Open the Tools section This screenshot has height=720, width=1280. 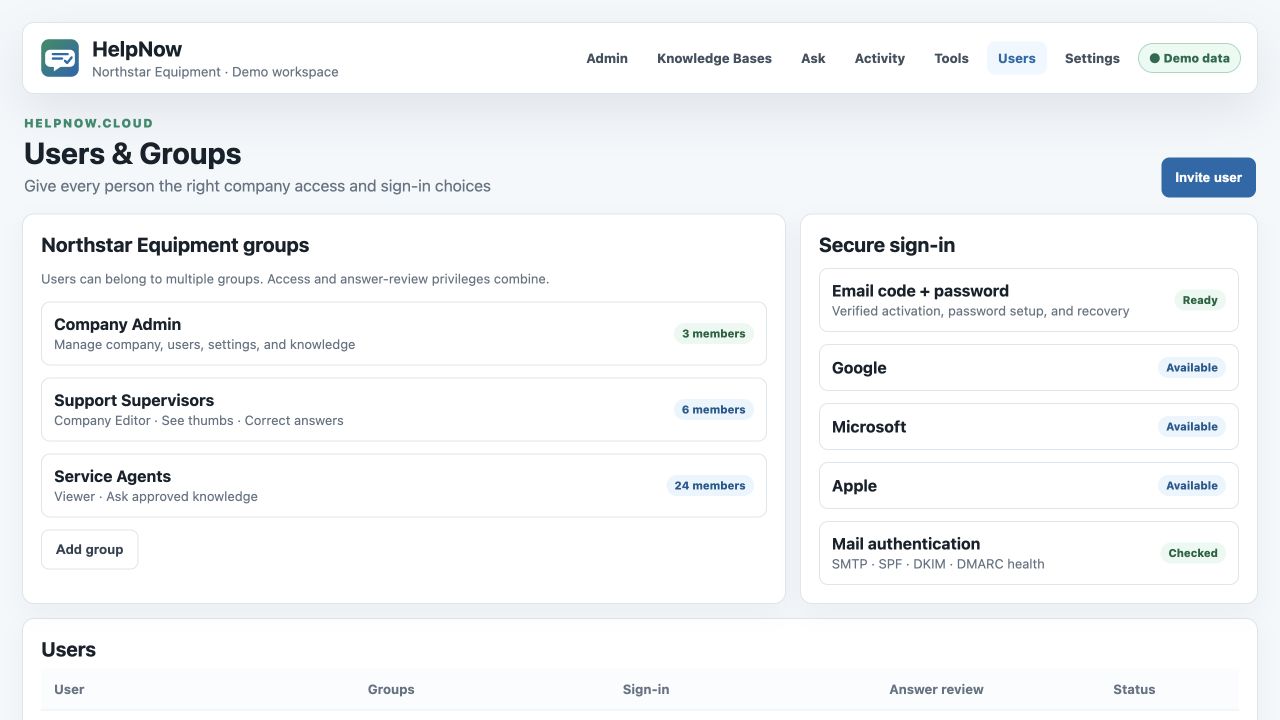tap(951, 58)
